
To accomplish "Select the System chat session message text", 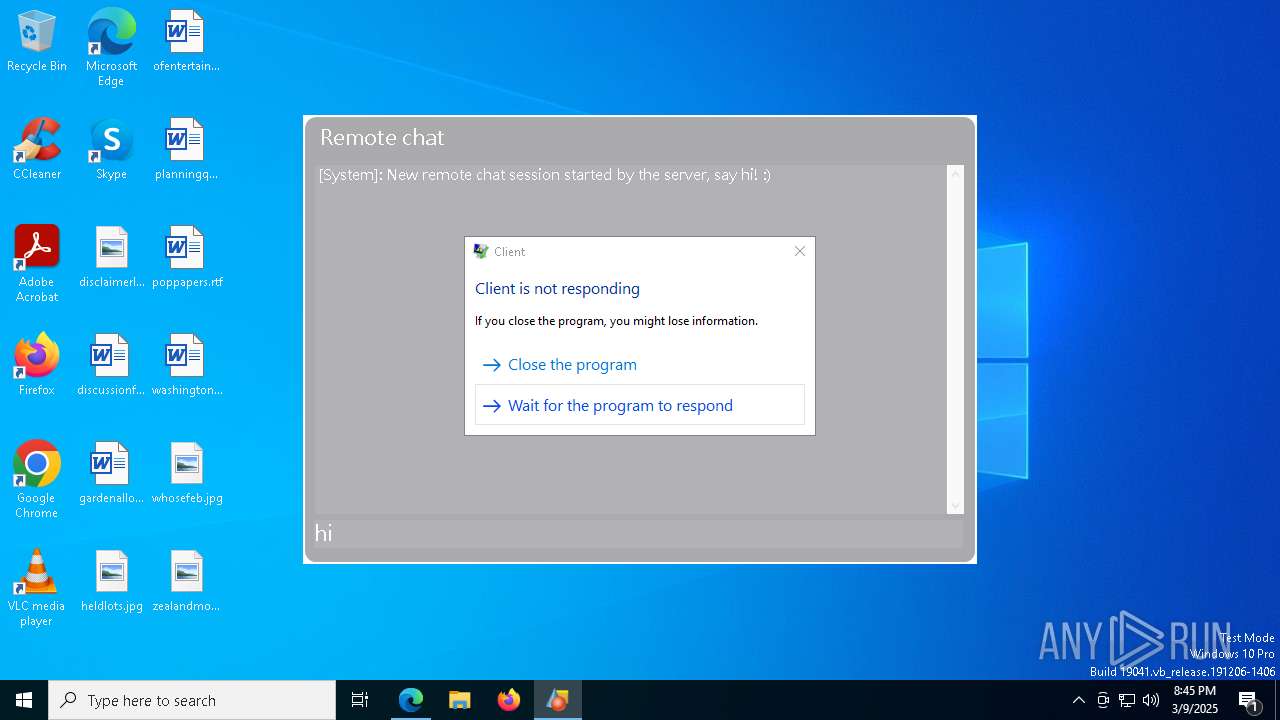I will (544, 175).
